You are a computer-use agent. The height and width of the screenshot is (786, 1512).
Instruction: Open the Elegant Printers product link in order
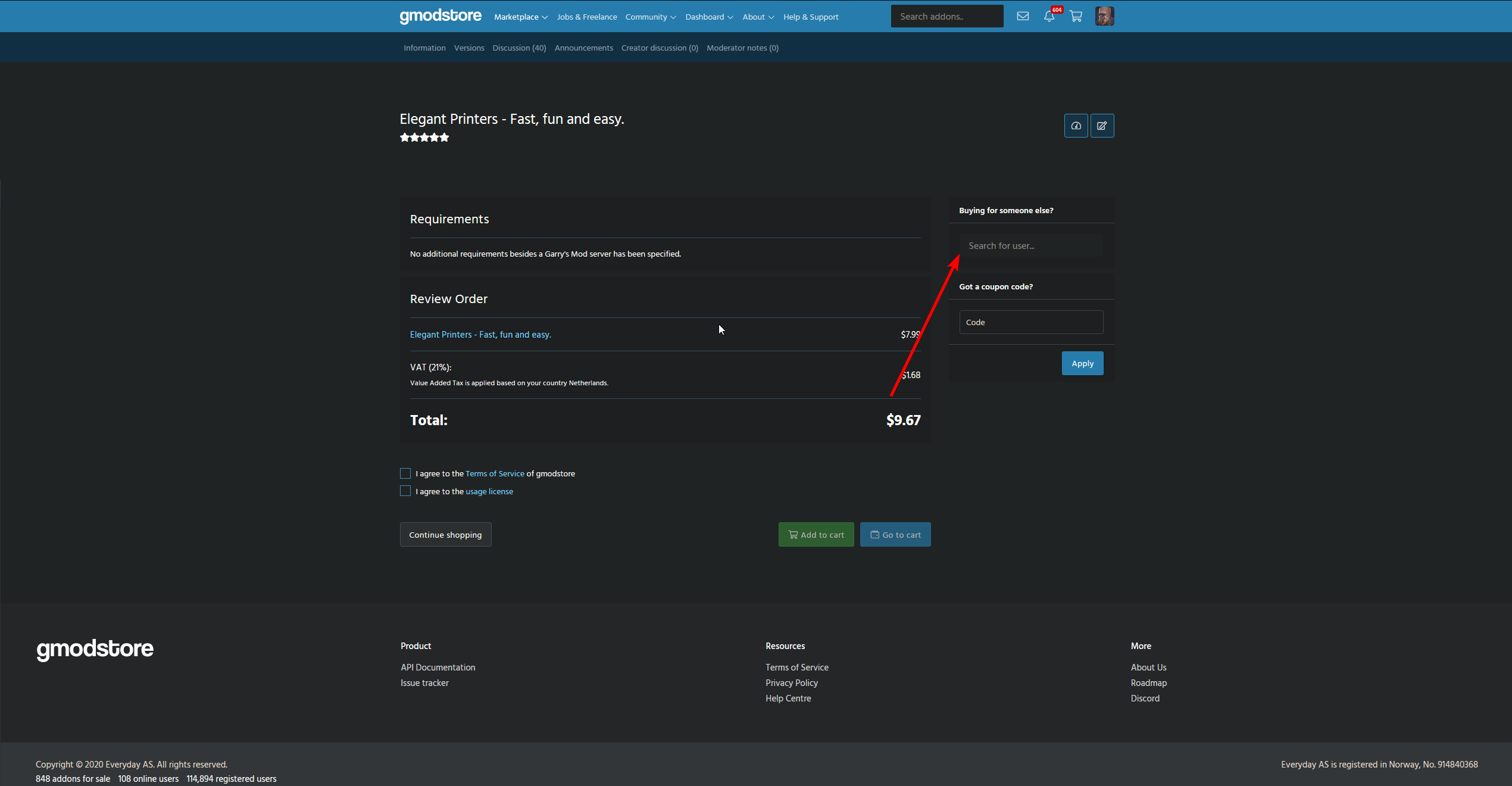[480, 335]
